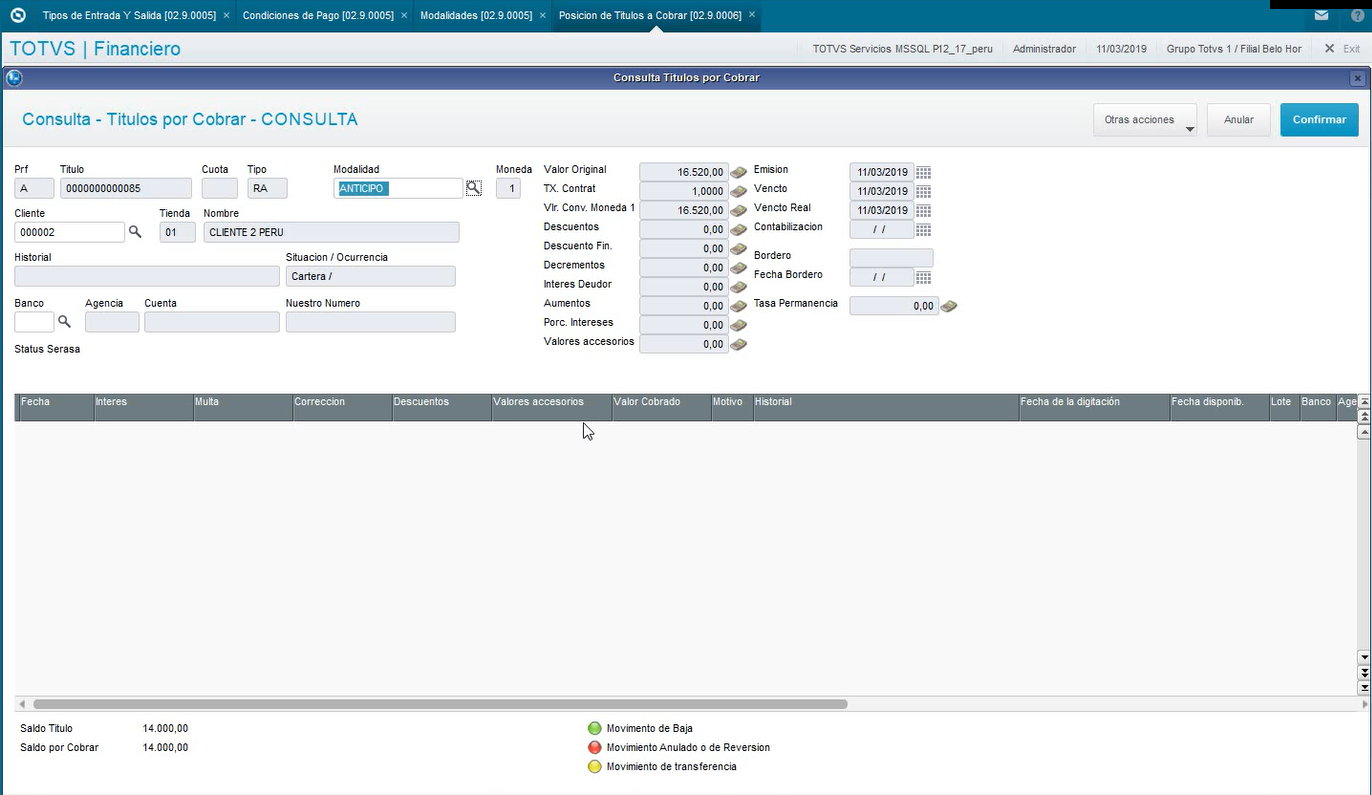
Task: Click the Historial input field
Action: tap(147, 276)
